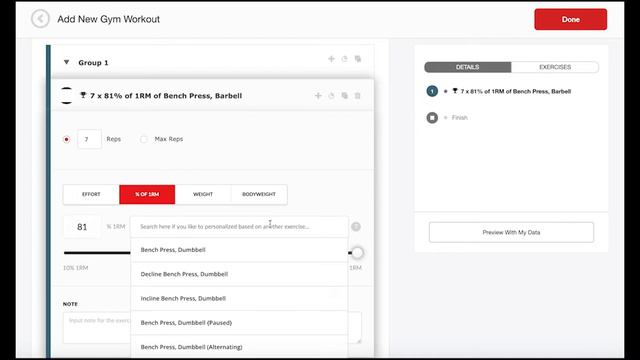Click trophy icon in details list entry
The width and height of the screenshot is (640, 360).
tap(455, 91)
